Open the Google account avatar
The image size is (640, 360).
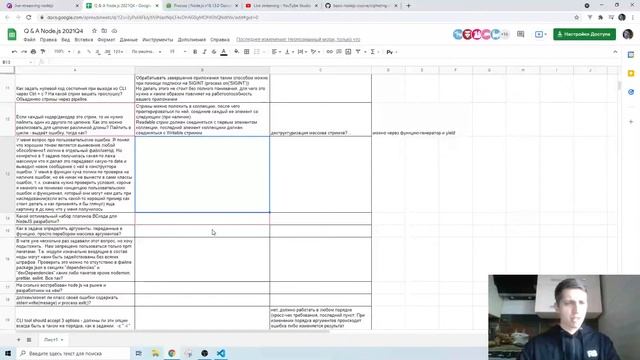tap(628, 34)
